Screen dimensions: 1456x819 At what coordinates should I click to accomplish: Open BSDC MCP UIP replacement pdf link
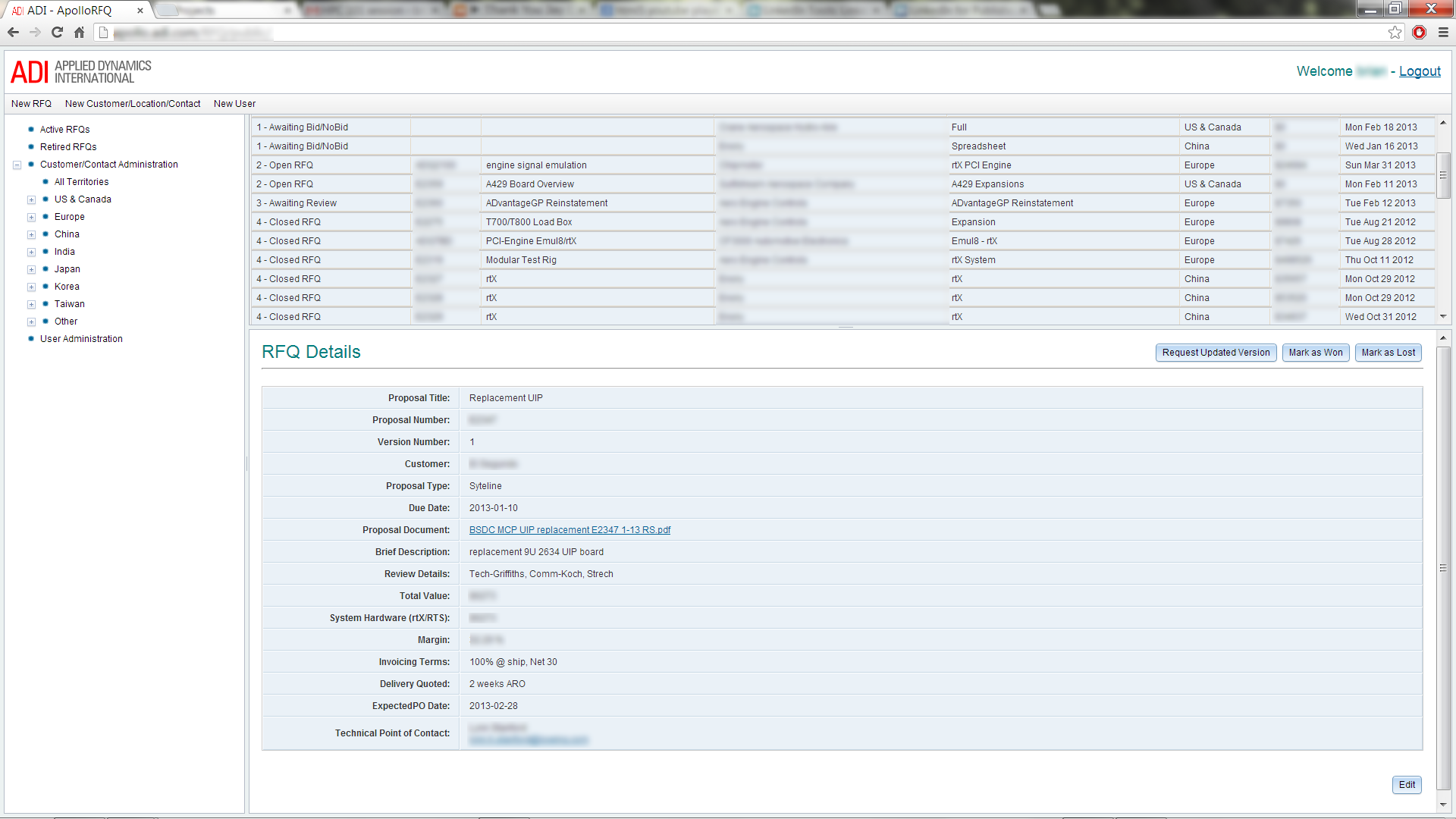(570, 530)
